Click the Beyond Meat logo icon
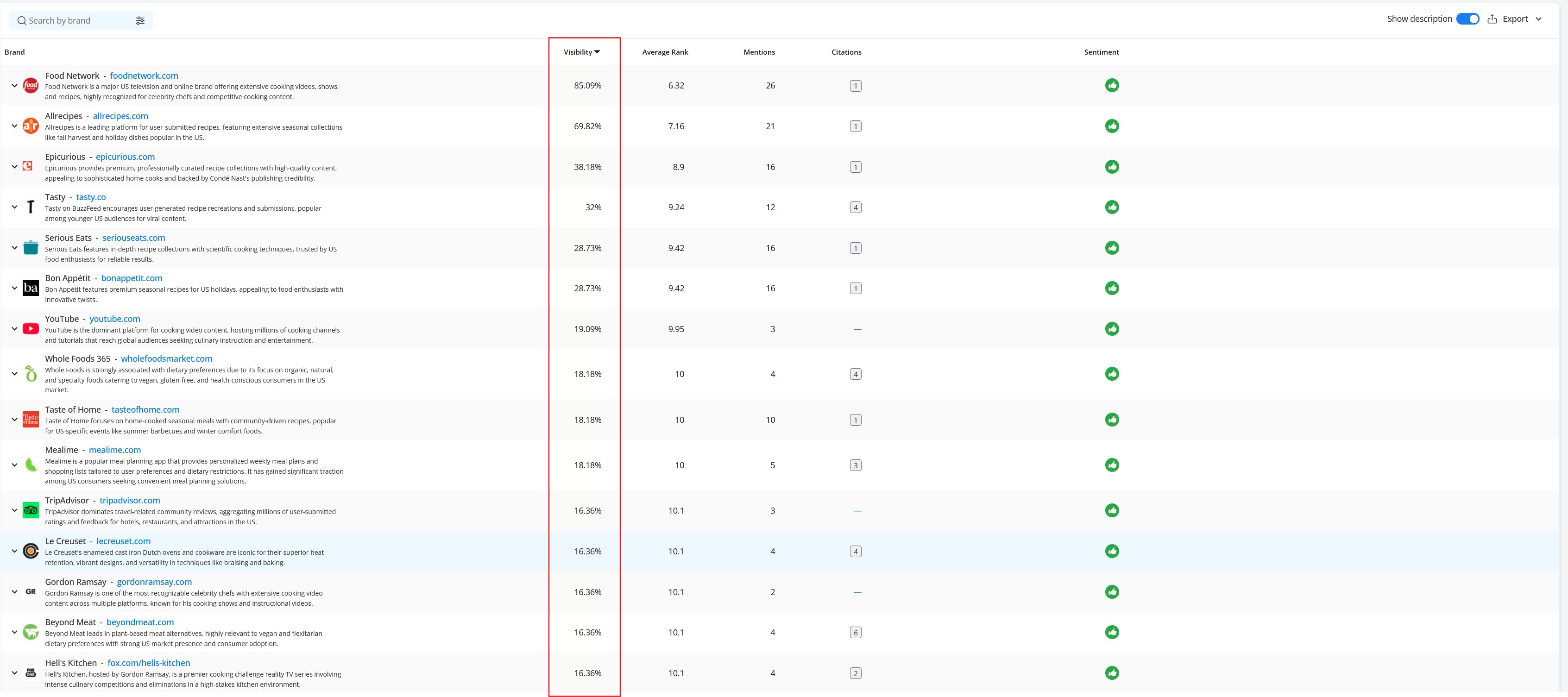 point(31,632)
